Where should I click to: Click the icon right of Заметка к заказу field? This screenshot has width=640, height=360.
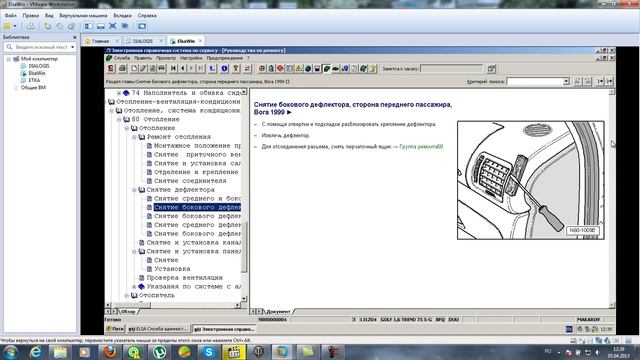[x=491, y=69]
